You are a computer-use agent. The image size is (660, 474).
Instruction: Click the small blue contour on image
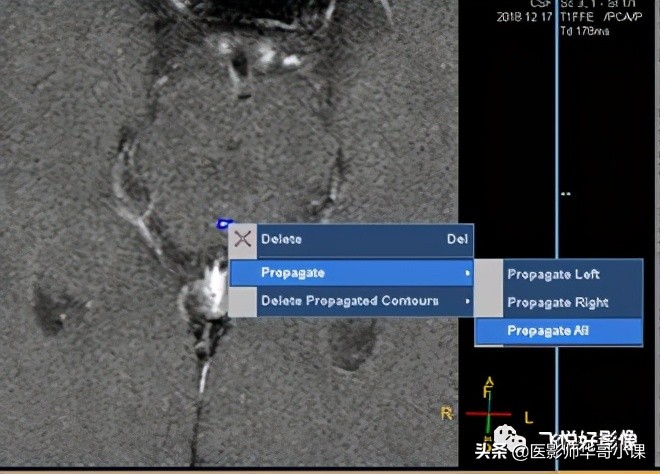pos(223,224)
